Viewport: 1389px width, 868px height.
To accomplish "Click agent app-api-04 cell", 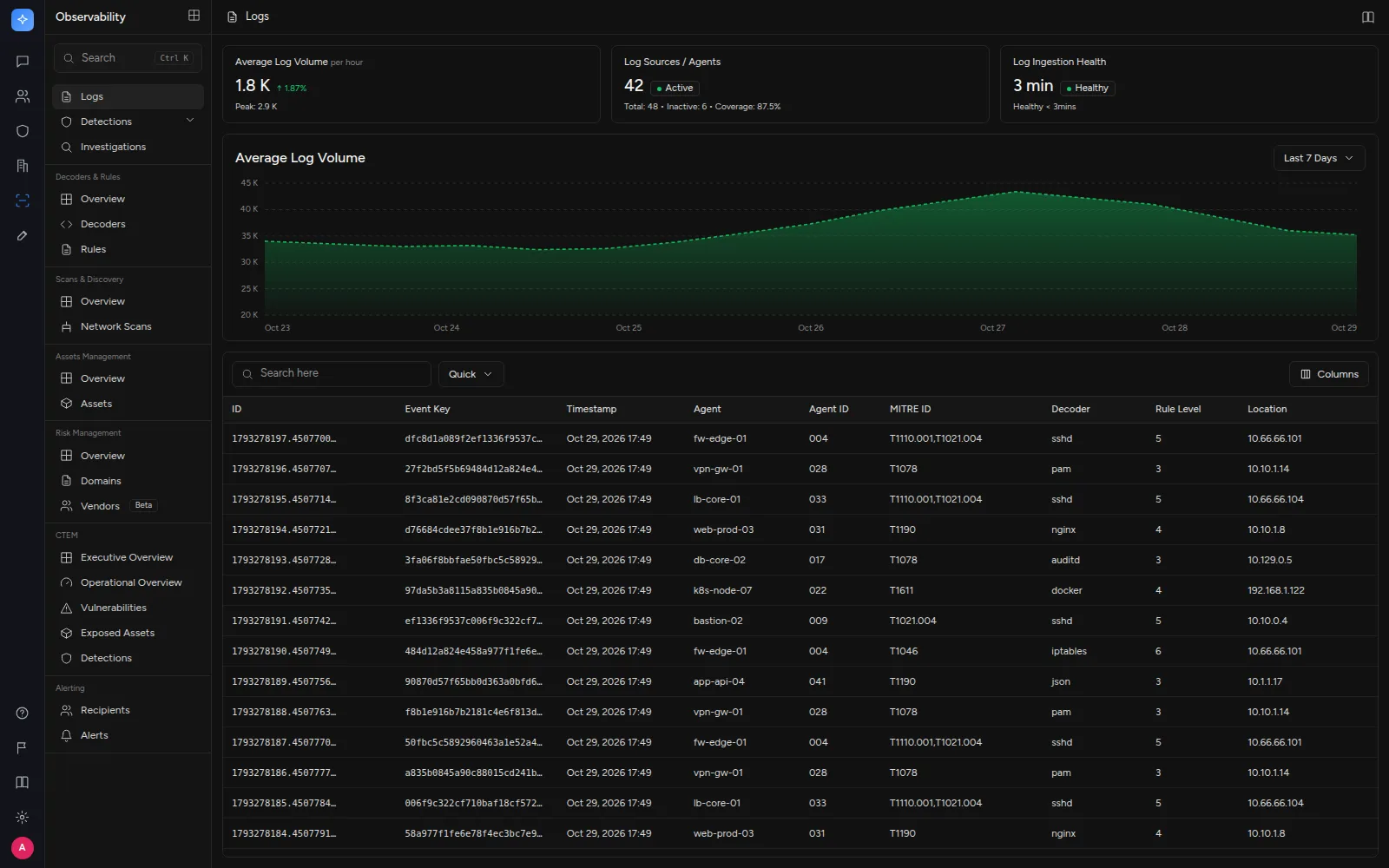I will [x=719, y=681].
